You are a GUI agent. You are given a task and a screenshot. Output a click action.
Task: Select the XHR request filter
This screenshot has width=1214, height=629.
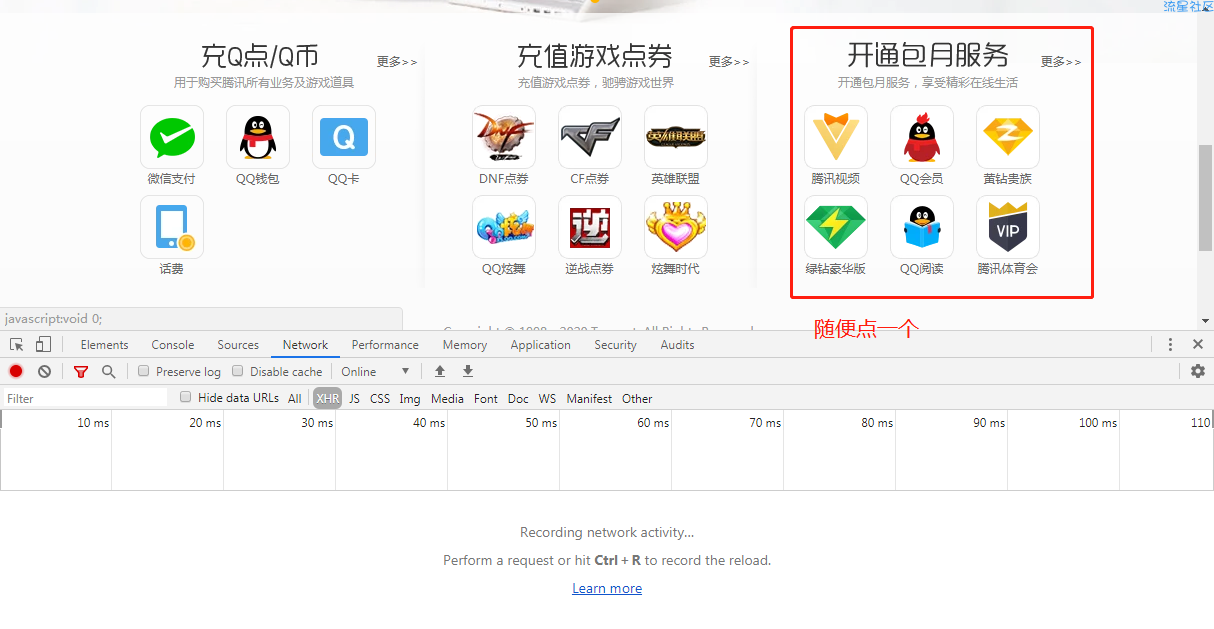tap(327, 398)
